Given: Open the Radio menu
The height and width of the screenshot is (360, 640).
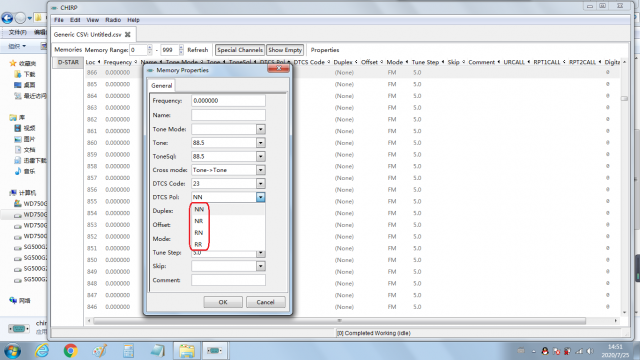Looking at the screenshot, I should coord(113,20).
